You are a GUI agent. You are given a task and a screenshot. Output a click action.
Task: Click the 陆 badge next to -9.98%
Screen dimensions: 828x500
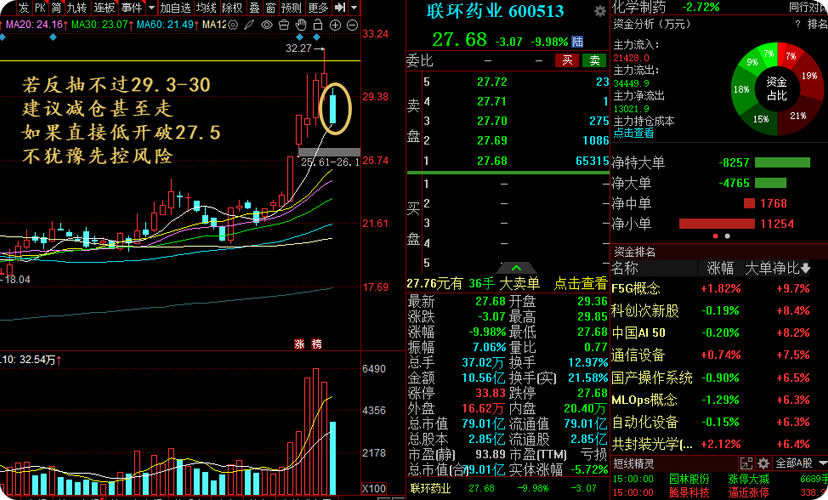577,42
